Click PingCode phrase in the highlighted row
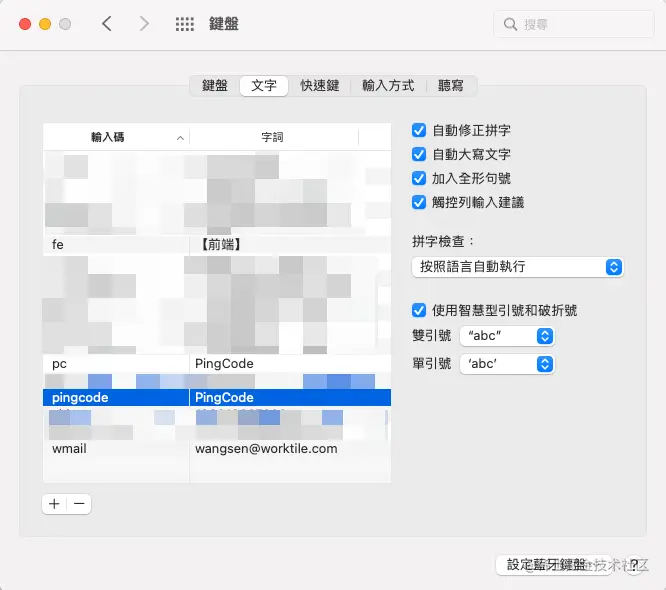Screen dimensions: 666x590 click(224, 398)
